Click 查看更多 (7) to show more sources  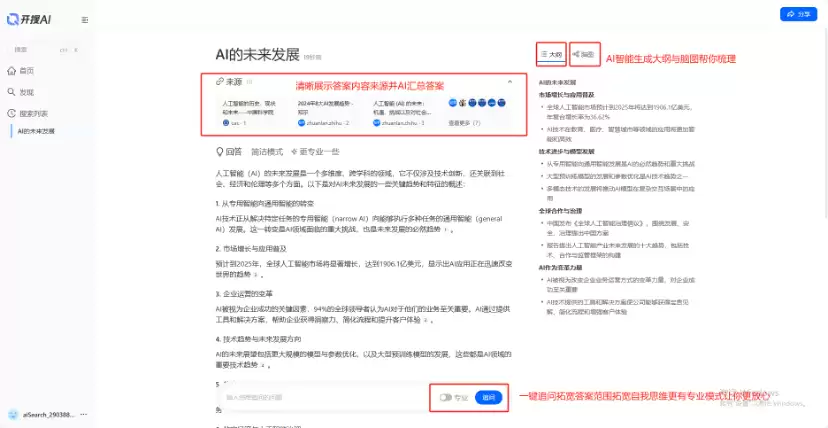click(465, 123)
